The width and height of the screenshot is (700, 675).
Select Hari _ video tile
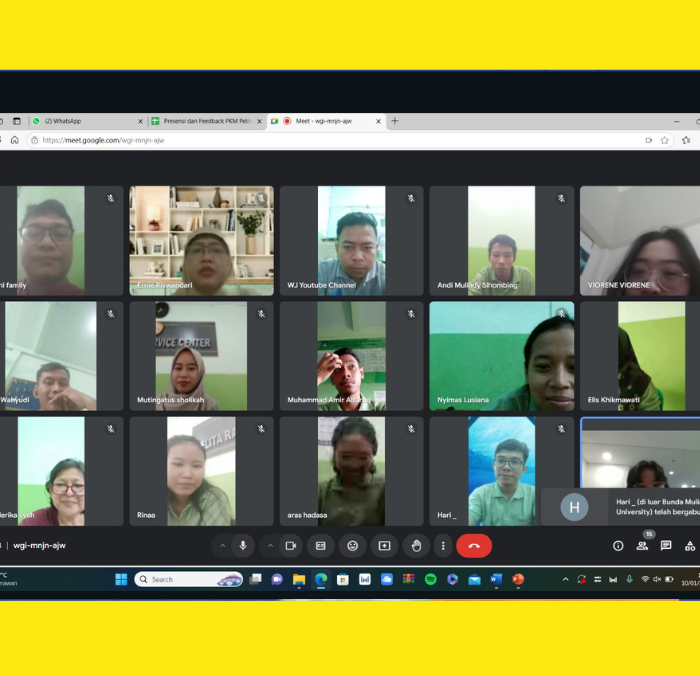click(501, 471)
